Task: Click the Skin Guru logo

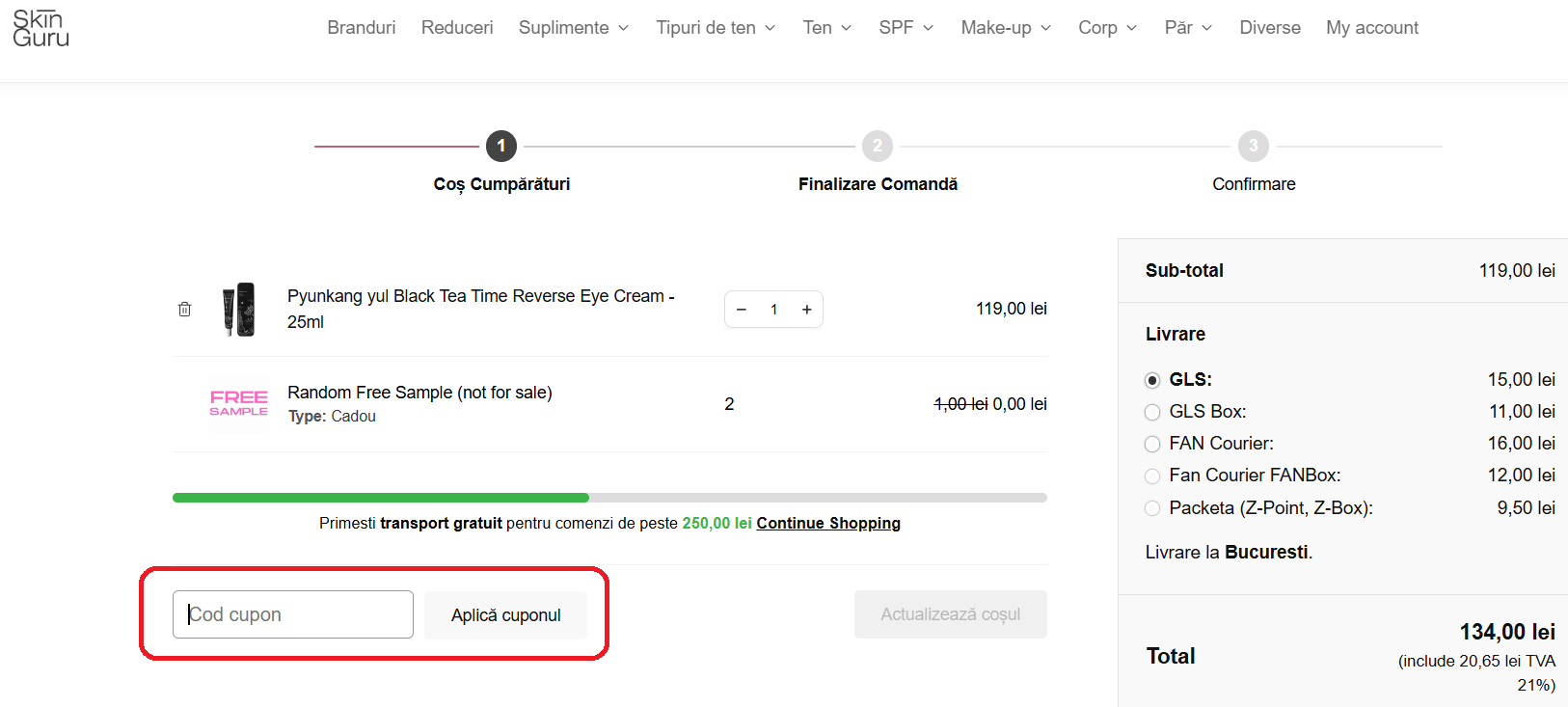Action: tap(41, 28)
